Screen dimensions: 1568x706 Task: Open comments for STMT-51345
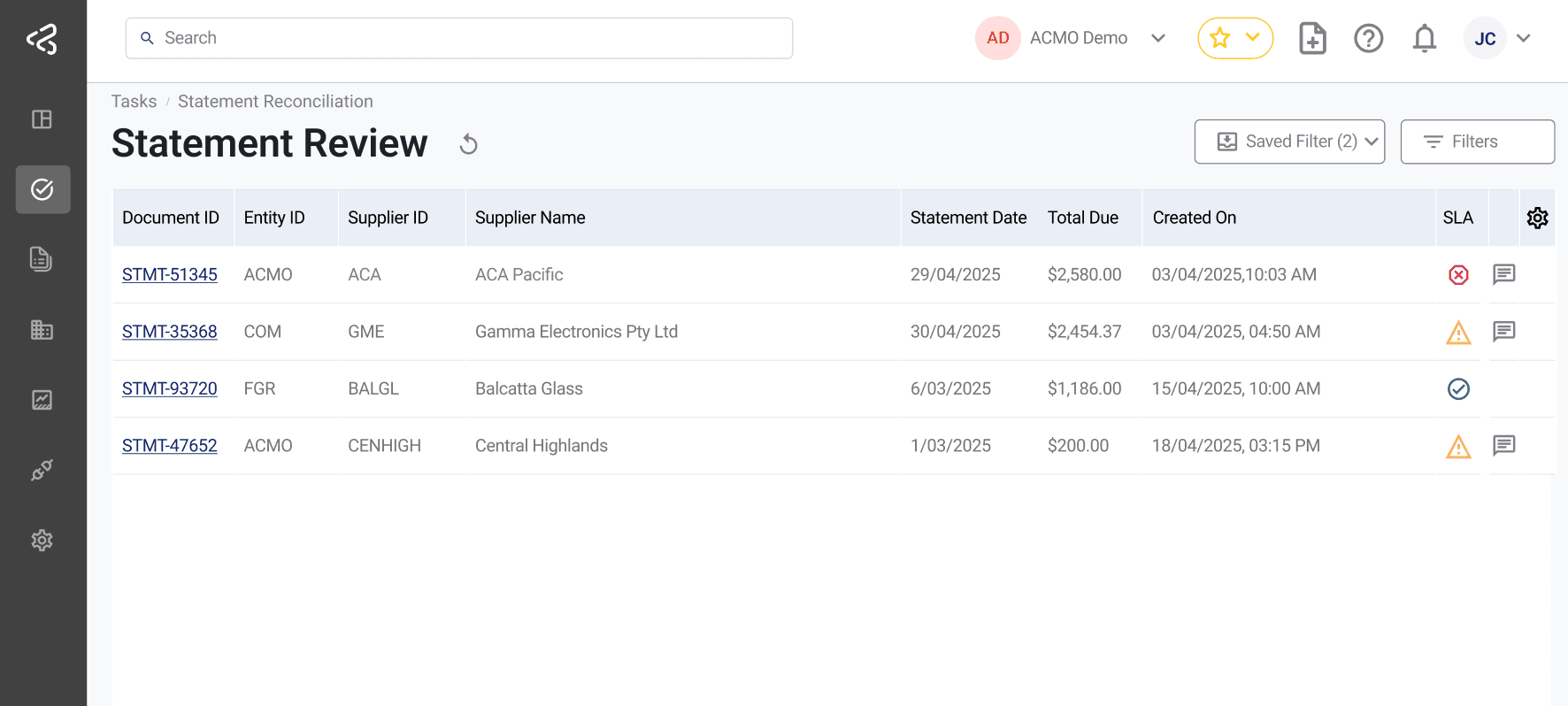point(1504,274)
